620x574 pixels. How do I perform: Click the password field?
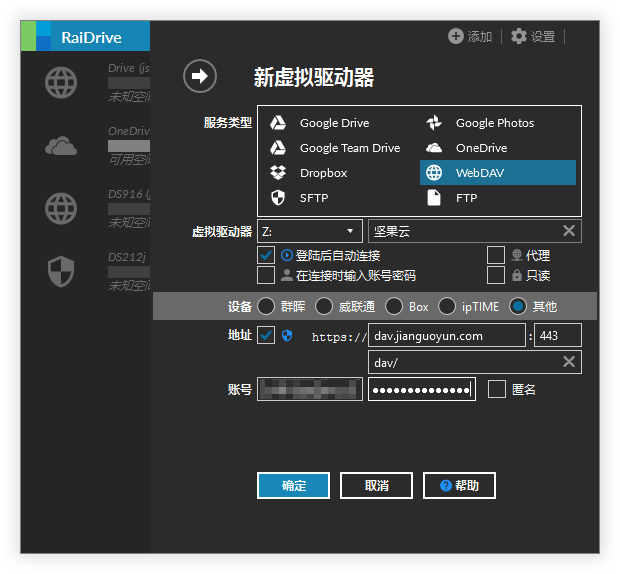click(422, 389)
